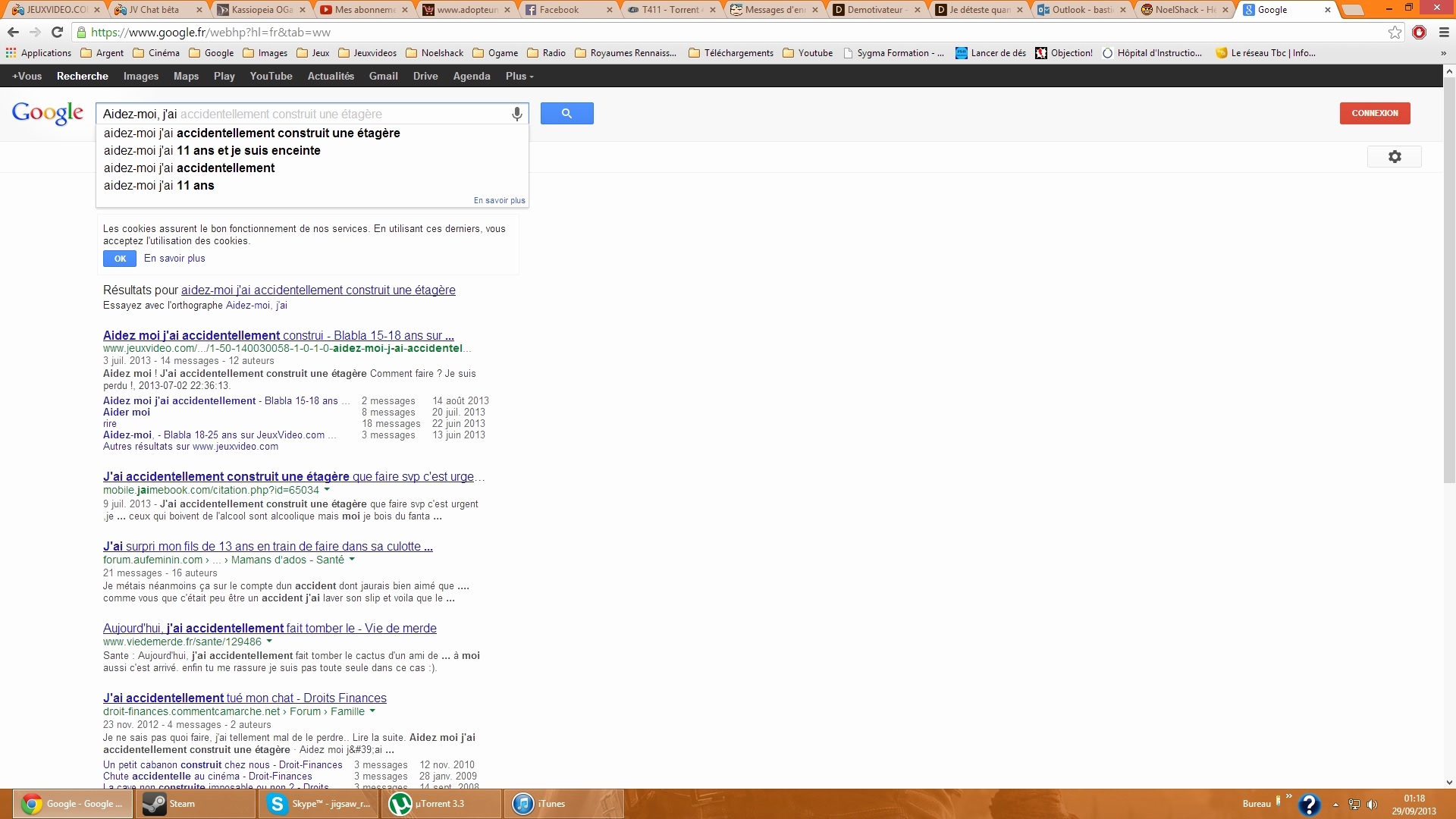Viewport: 1456px width, 819px height.
Task: Show more bookmarks with chevron overflow
Action: click(x=1443, y=53)
